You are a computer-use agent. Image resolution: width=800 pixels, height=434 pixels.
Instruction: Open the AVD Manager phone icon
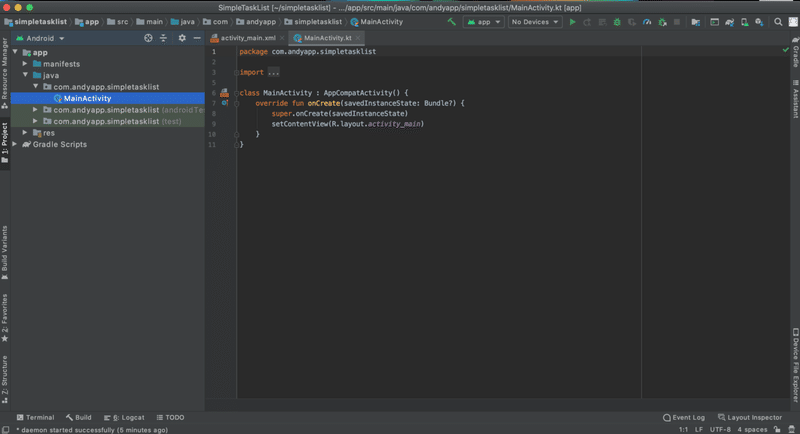744,22
